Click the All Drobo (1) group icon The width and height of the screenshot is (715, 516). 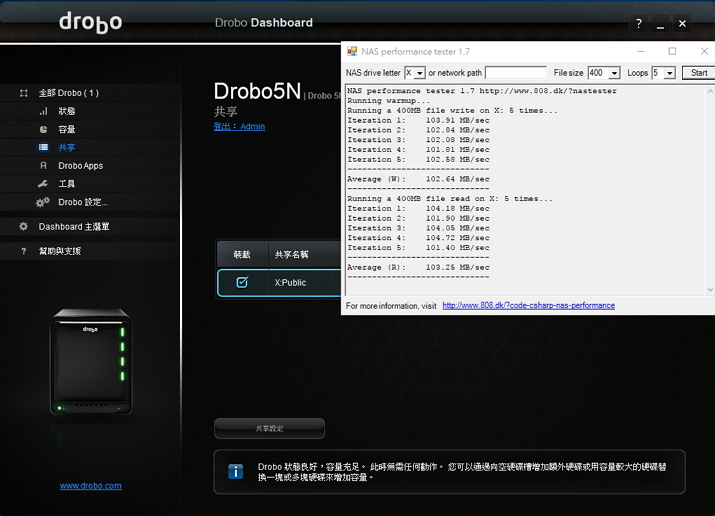(x=24, y=93)
